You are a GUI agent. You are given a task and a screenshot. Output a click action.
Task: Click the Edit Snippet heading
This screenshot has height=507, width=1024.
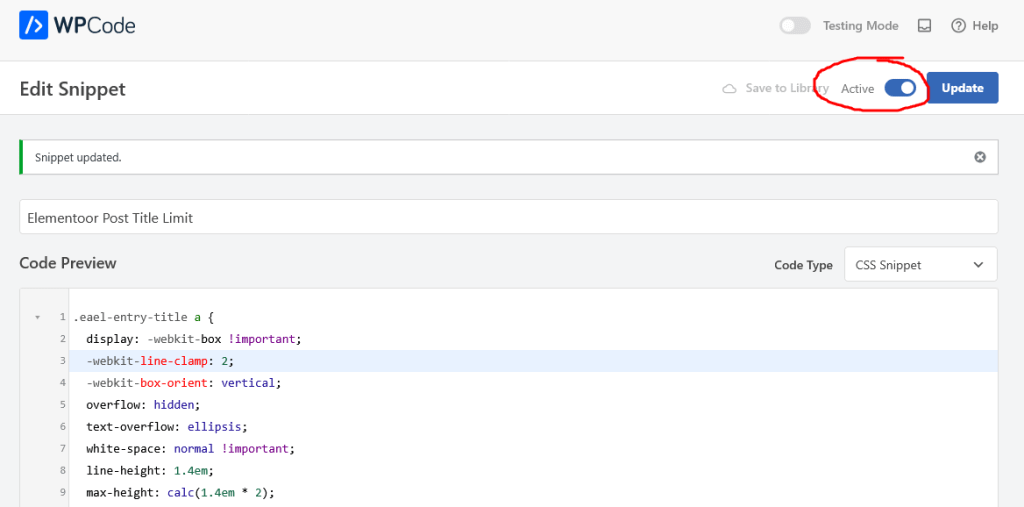click(72, 89)
